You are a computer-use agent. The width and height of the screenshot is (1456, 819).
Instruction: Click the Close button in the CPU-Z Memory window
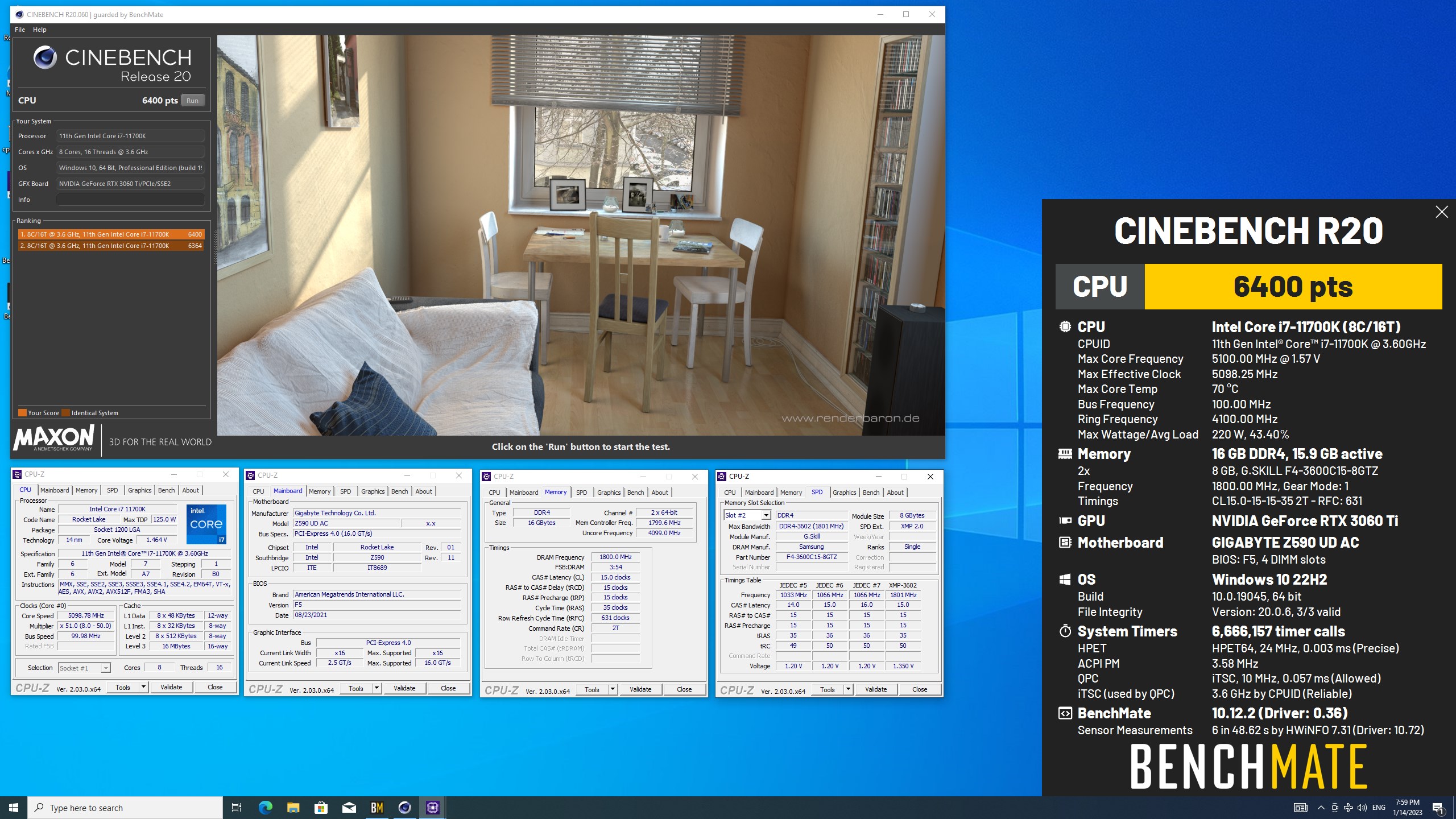click(684, 689)
